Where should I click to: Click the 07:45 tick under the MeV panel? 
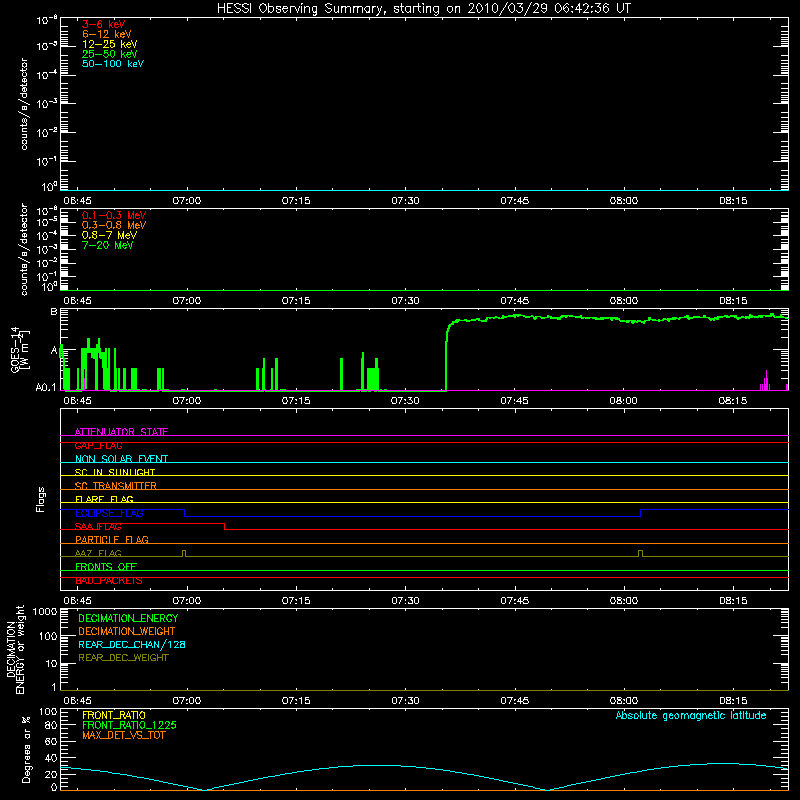(x=514, y=301)
